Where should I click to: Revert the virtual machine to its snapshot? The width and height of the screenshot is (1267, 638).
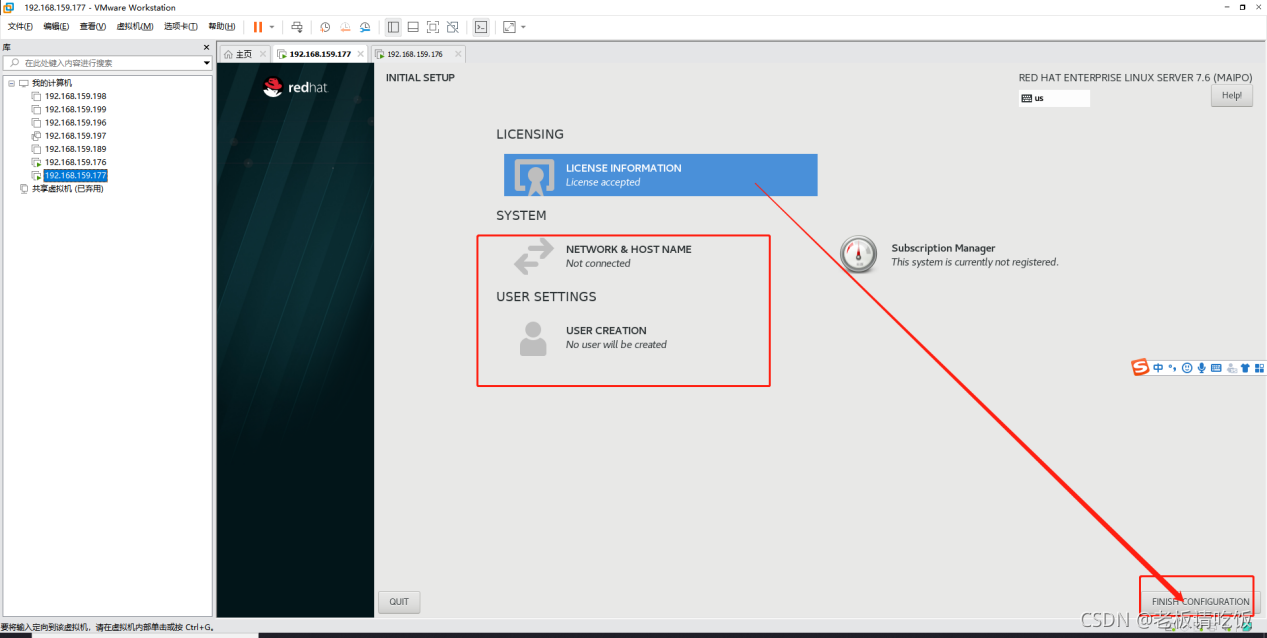345,27
